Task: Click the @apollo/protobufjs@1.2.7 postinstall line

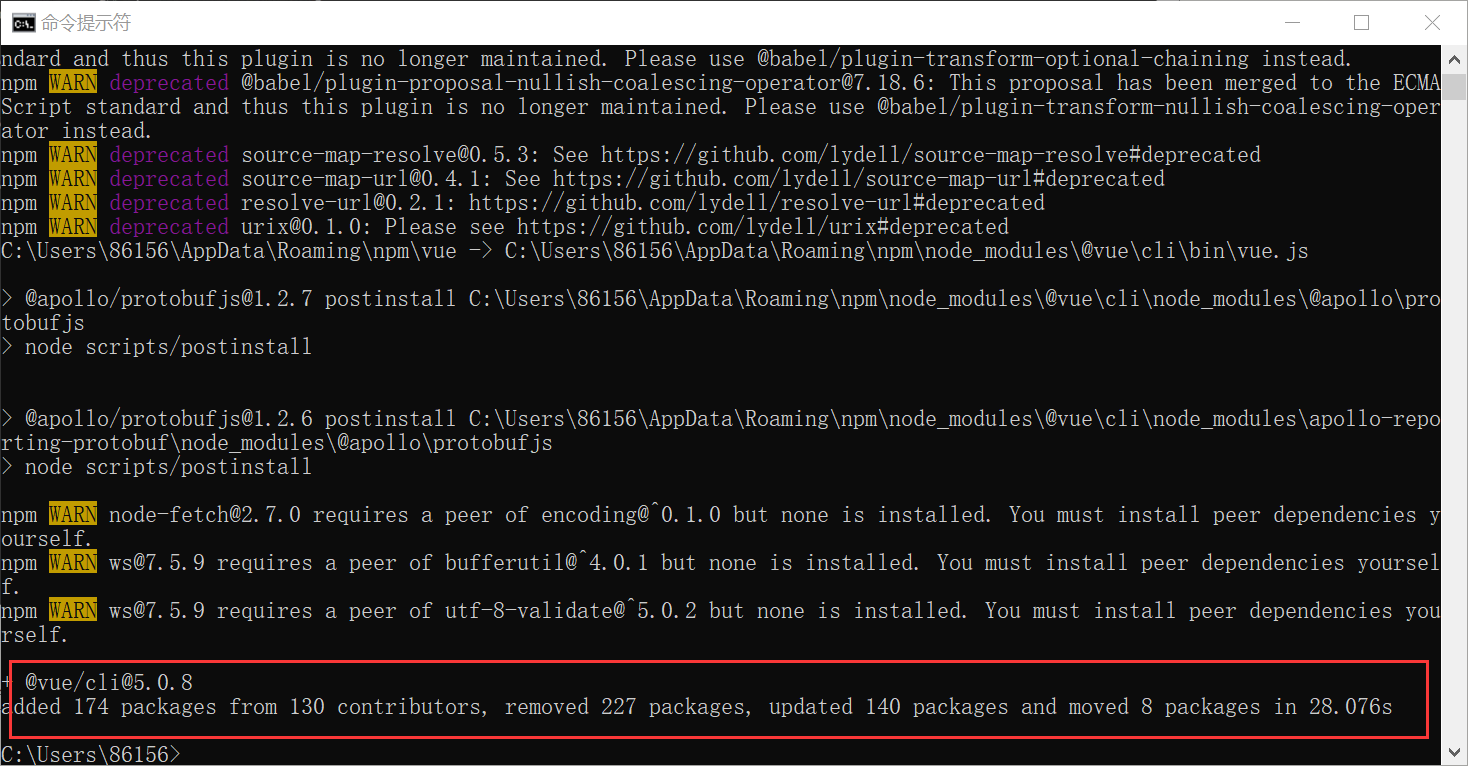Action: 300,298
